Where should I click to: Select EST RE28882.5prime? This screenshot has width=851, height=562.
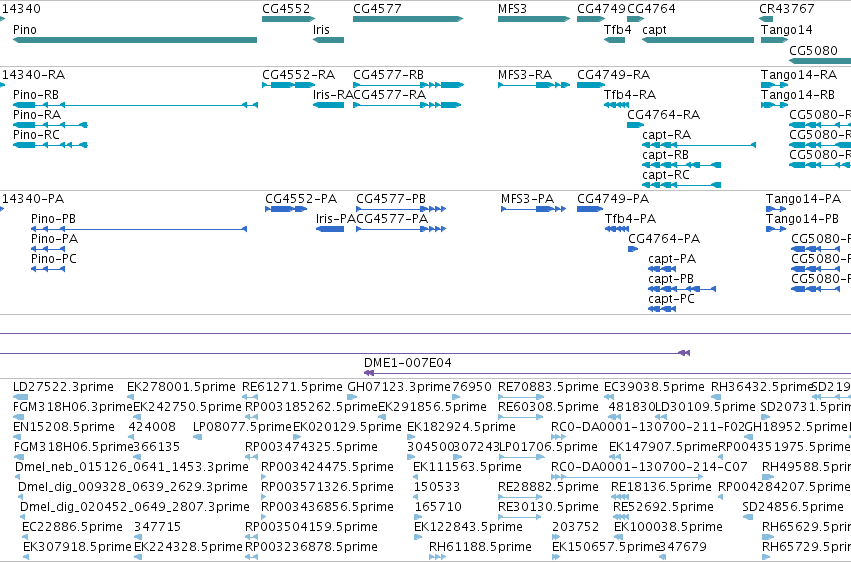[x=520, y=497]
